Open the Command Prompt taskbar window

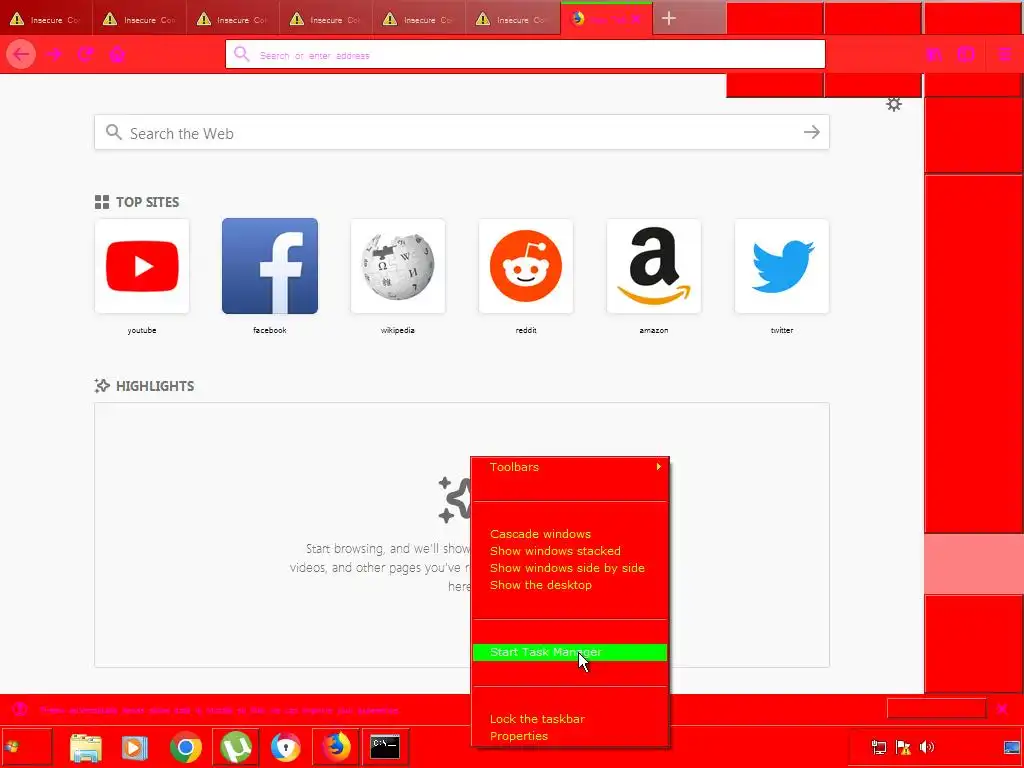click(385, 747)
